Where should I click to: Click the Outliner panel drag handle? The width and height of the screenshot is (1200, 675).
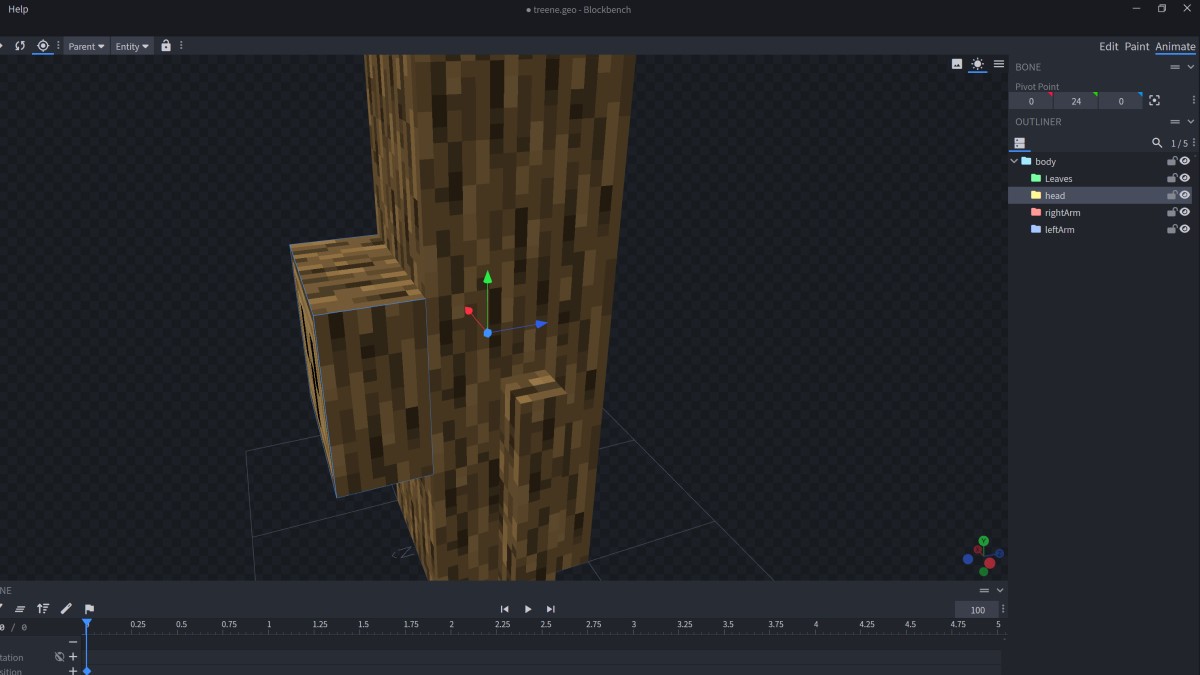tap(1175, 122)
